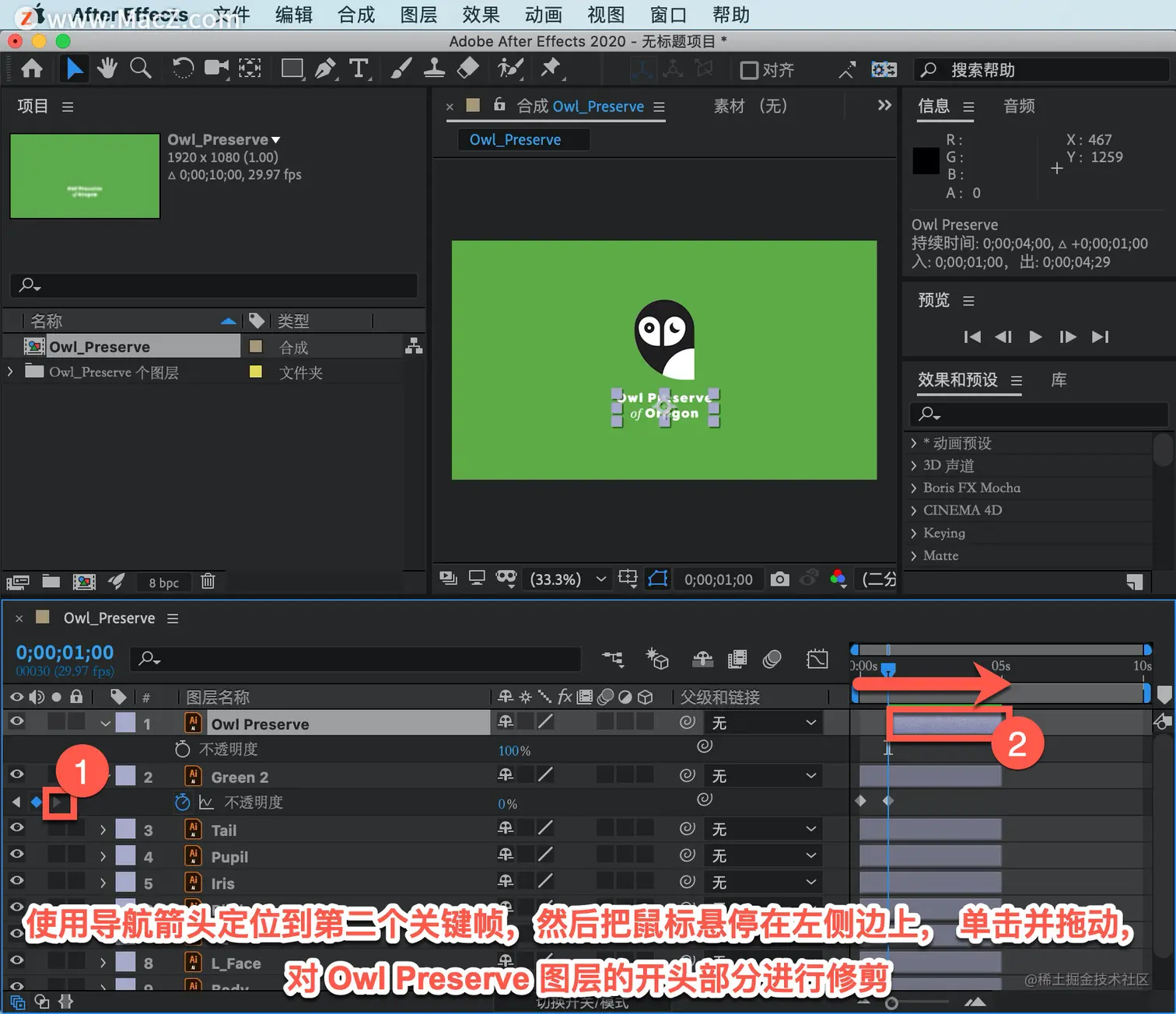Open the 合成 menu
The image size is (1176, 1014).
click(356, 14)
